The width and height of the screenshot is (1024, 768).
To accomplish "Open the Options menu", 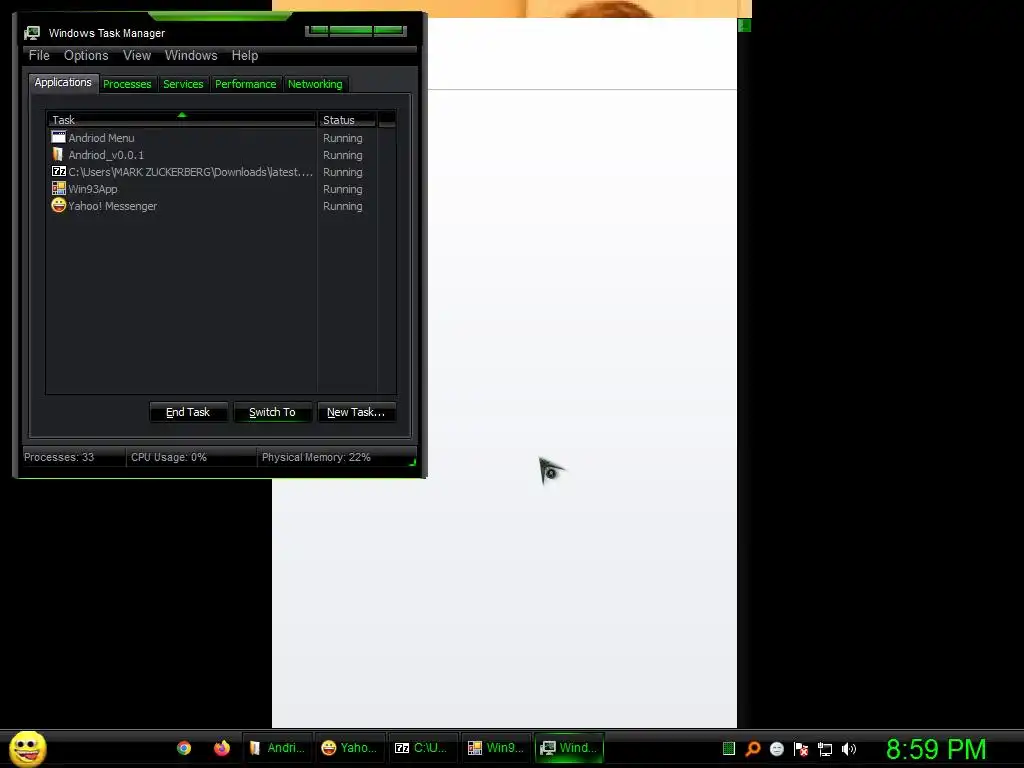I will (86, 56).
